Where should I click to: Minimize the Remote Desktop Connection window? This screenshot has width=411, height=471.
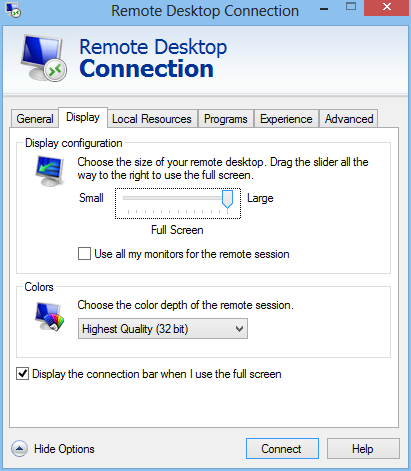324,9
